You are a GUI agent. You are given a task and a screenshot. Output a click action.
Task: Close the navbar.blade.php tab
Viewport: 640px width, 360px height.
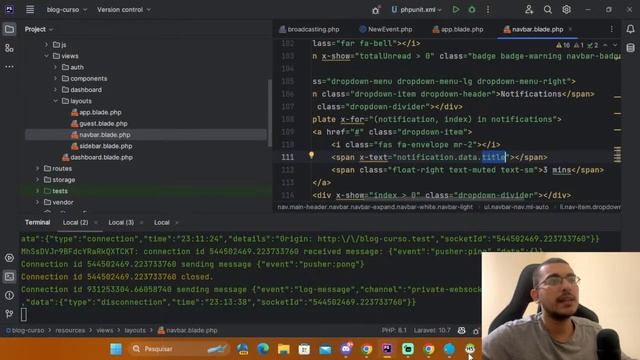[570, 29]
